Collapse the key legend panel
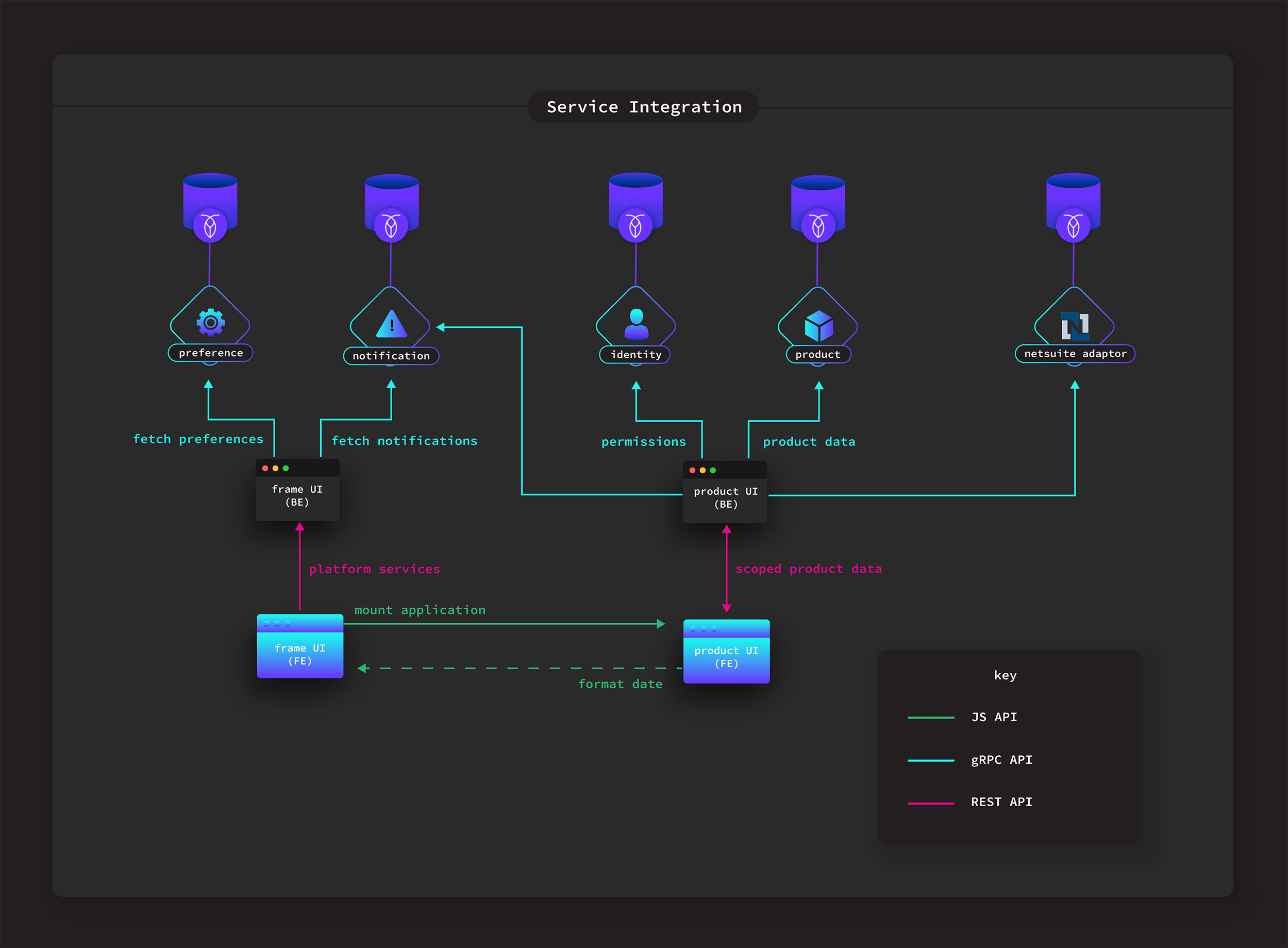The height and width of the screenshot is (948, 1288). tap(1006, 740)
